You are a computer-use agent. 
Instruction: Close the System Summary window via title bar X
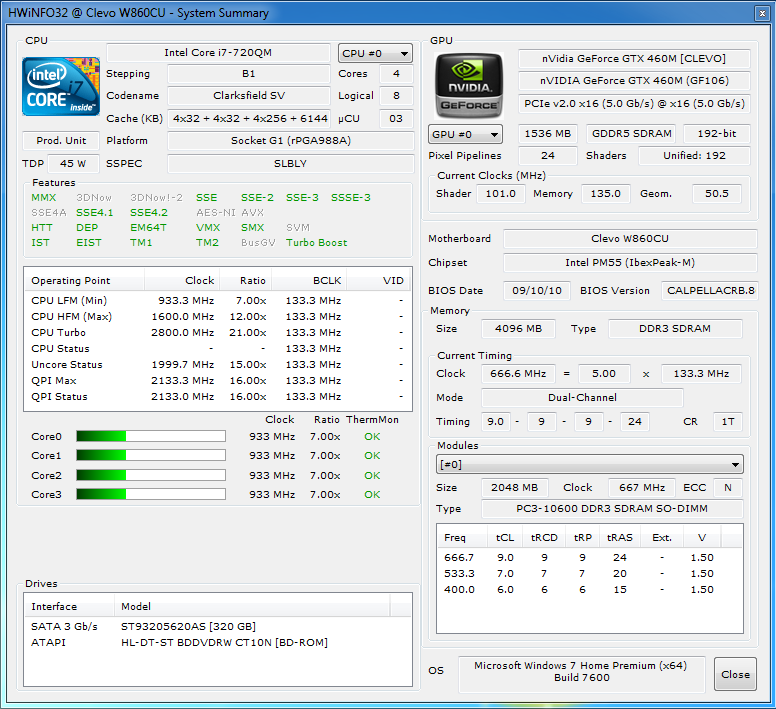(762, 13)
